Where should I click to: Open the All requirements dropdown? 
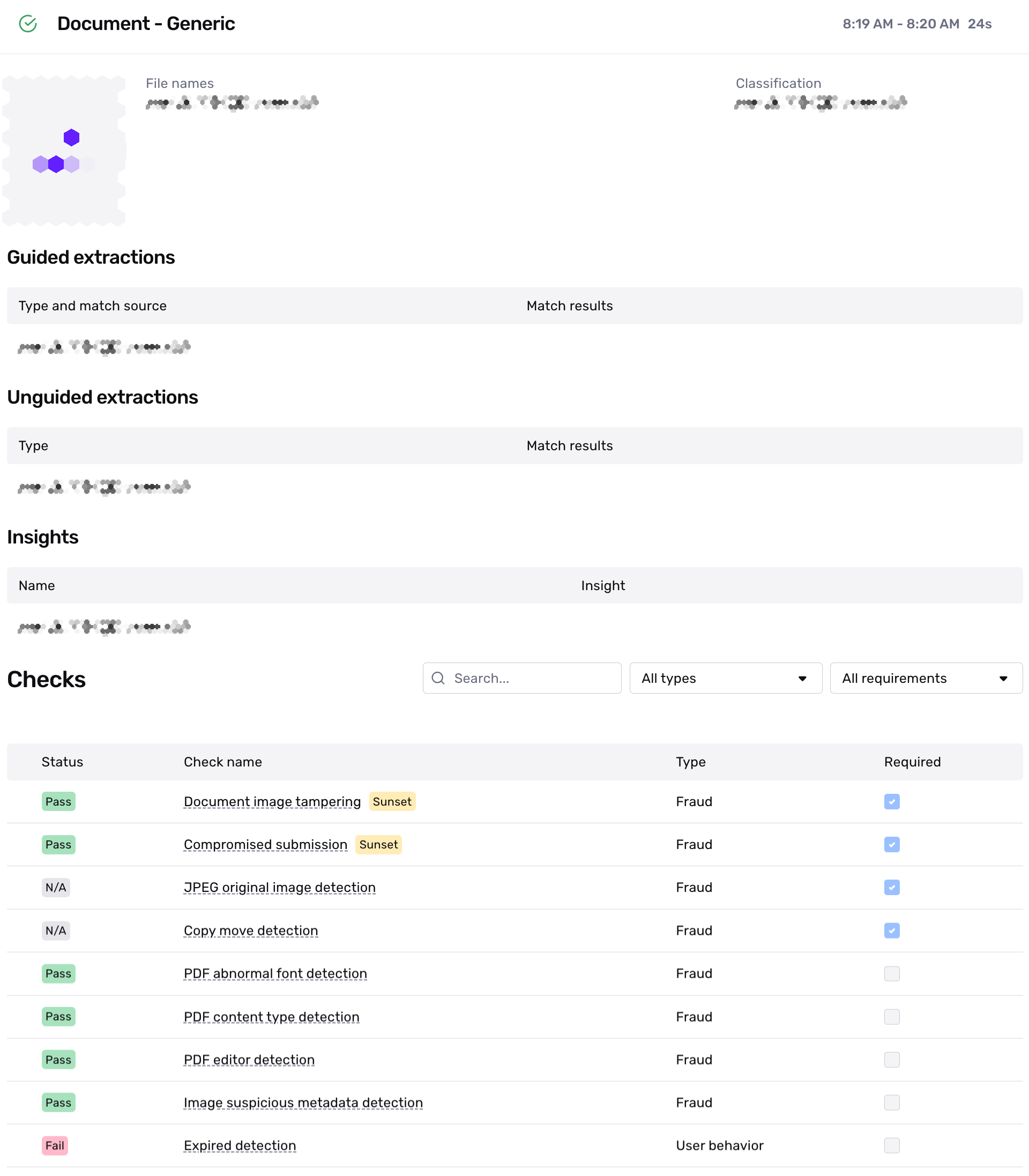pos(926,678)
